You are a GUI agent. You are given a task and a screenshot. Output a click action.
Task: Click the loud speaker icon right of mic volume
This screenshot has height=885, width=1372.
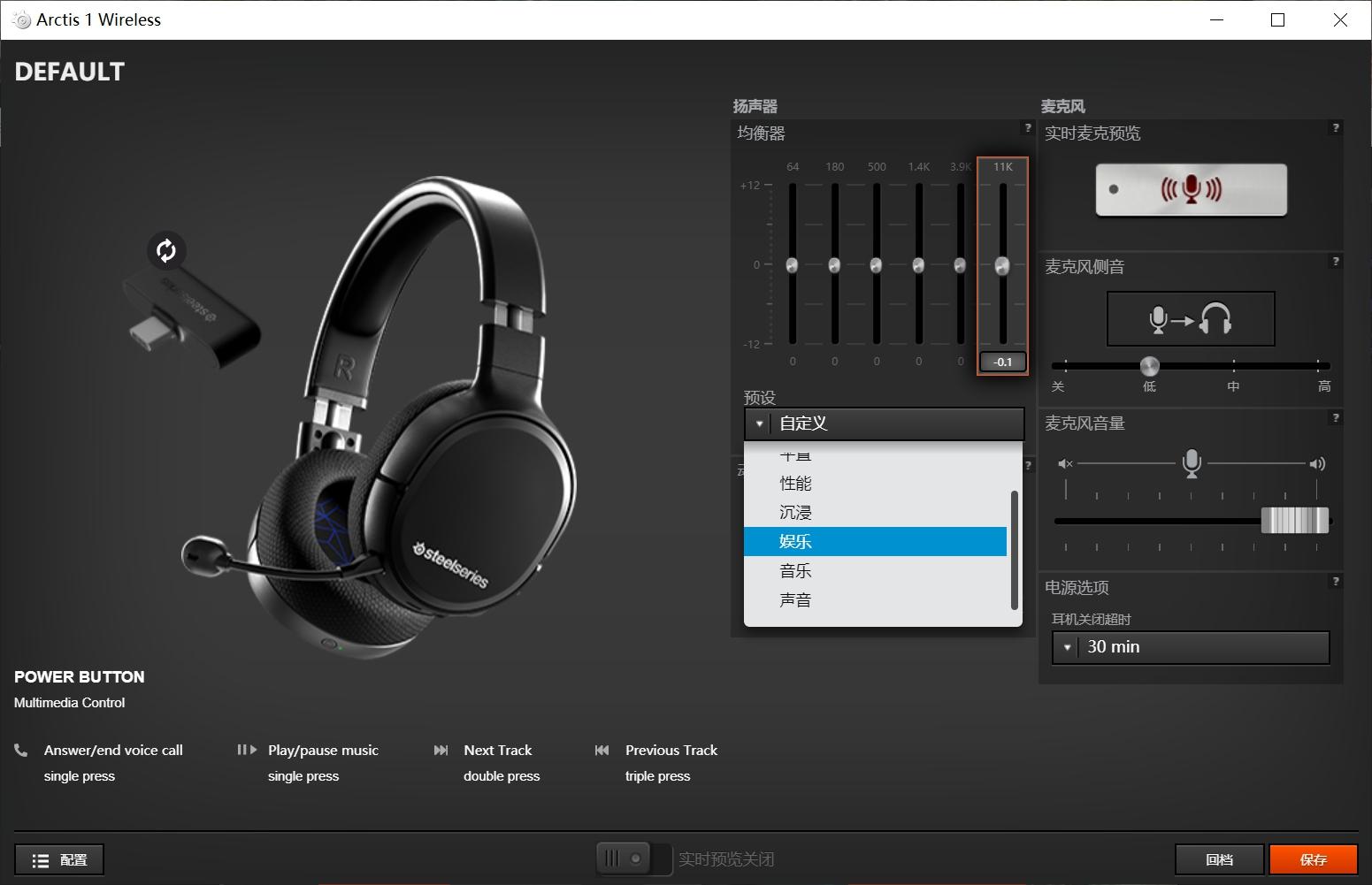tap(1317, 462)
